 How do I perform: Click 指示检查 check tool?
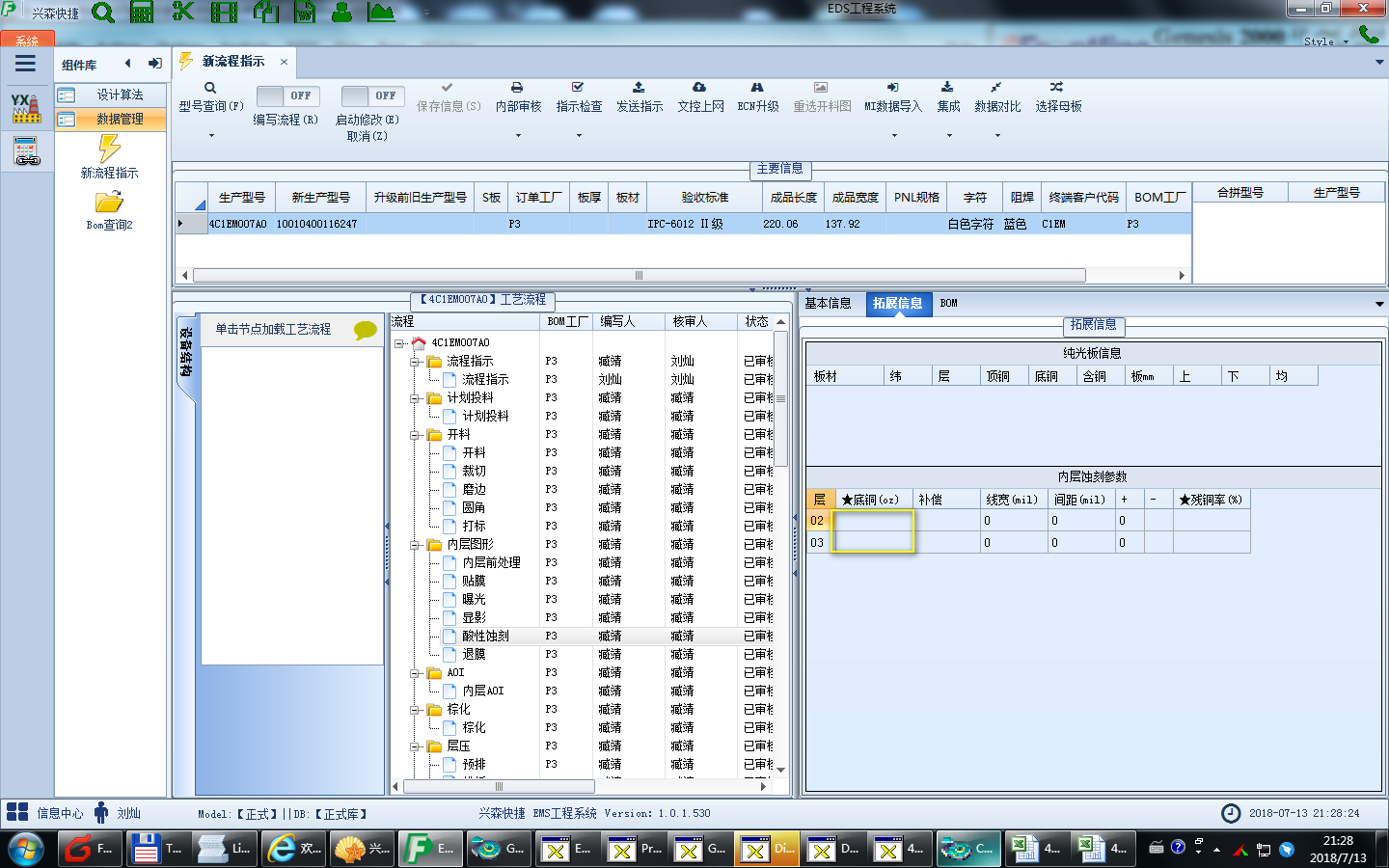579,97
